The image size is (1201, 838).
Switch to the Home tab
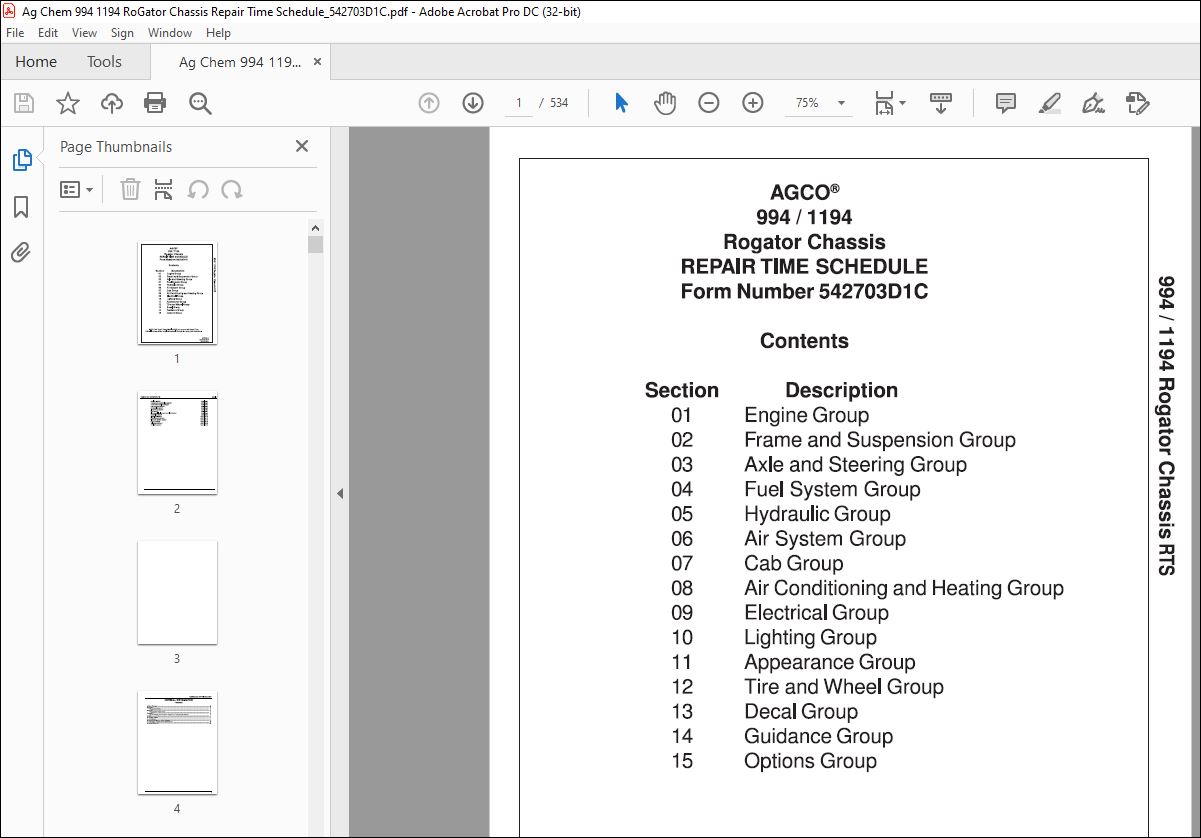tap(36, 62)
